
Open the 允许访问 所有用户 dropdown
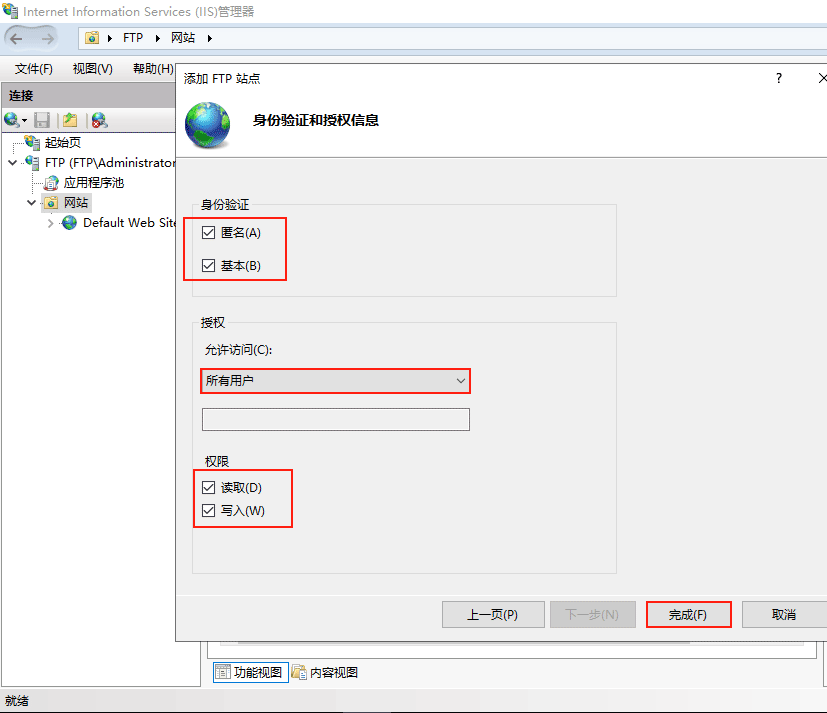click(x=335, y=381)
